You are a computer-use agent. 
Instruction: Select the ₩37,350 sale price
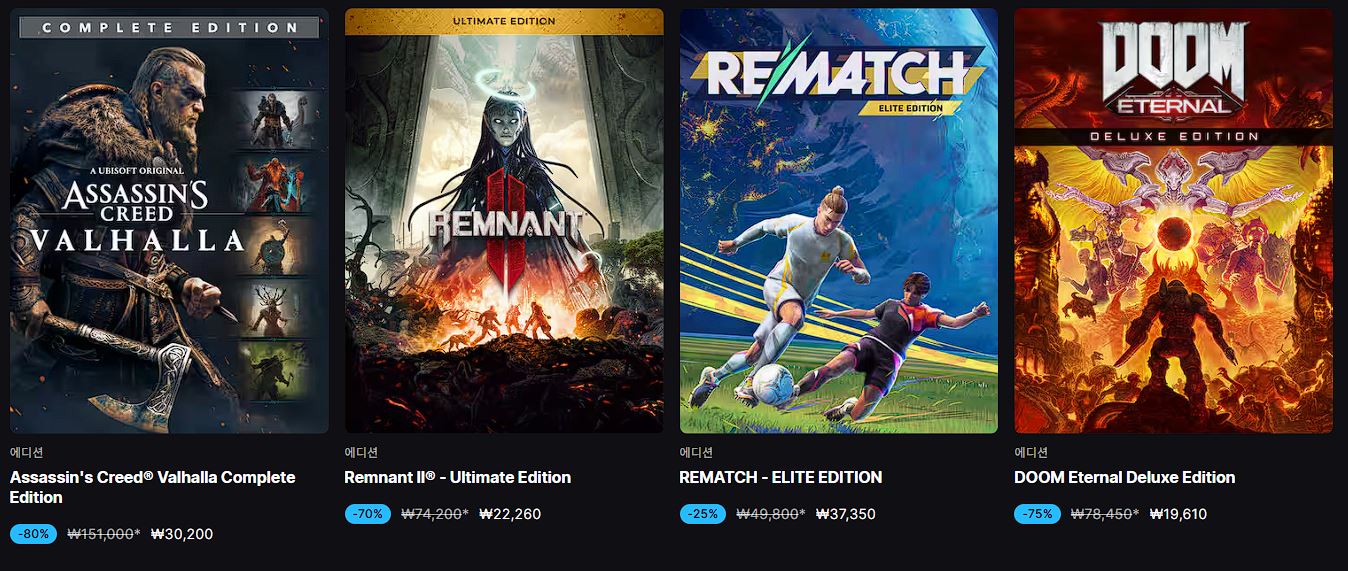[845, 514]
